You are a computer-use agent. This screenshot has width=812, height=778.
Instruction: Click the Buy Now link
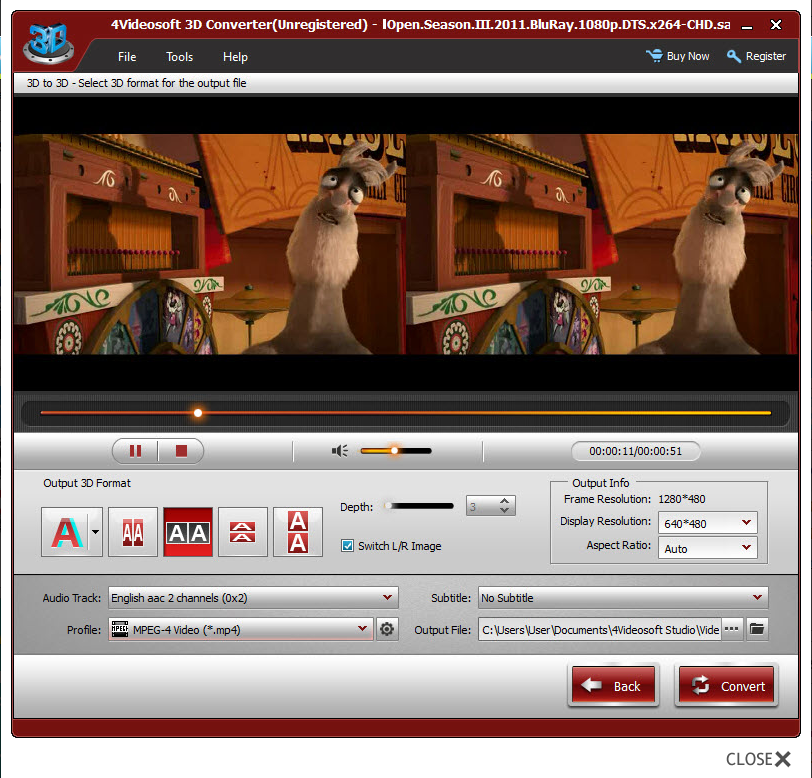(x=678, y=56)
